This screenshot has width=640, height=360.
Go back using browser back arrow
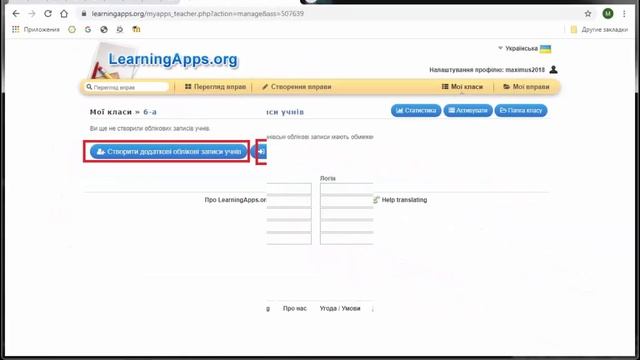click(x=16, y=13)
